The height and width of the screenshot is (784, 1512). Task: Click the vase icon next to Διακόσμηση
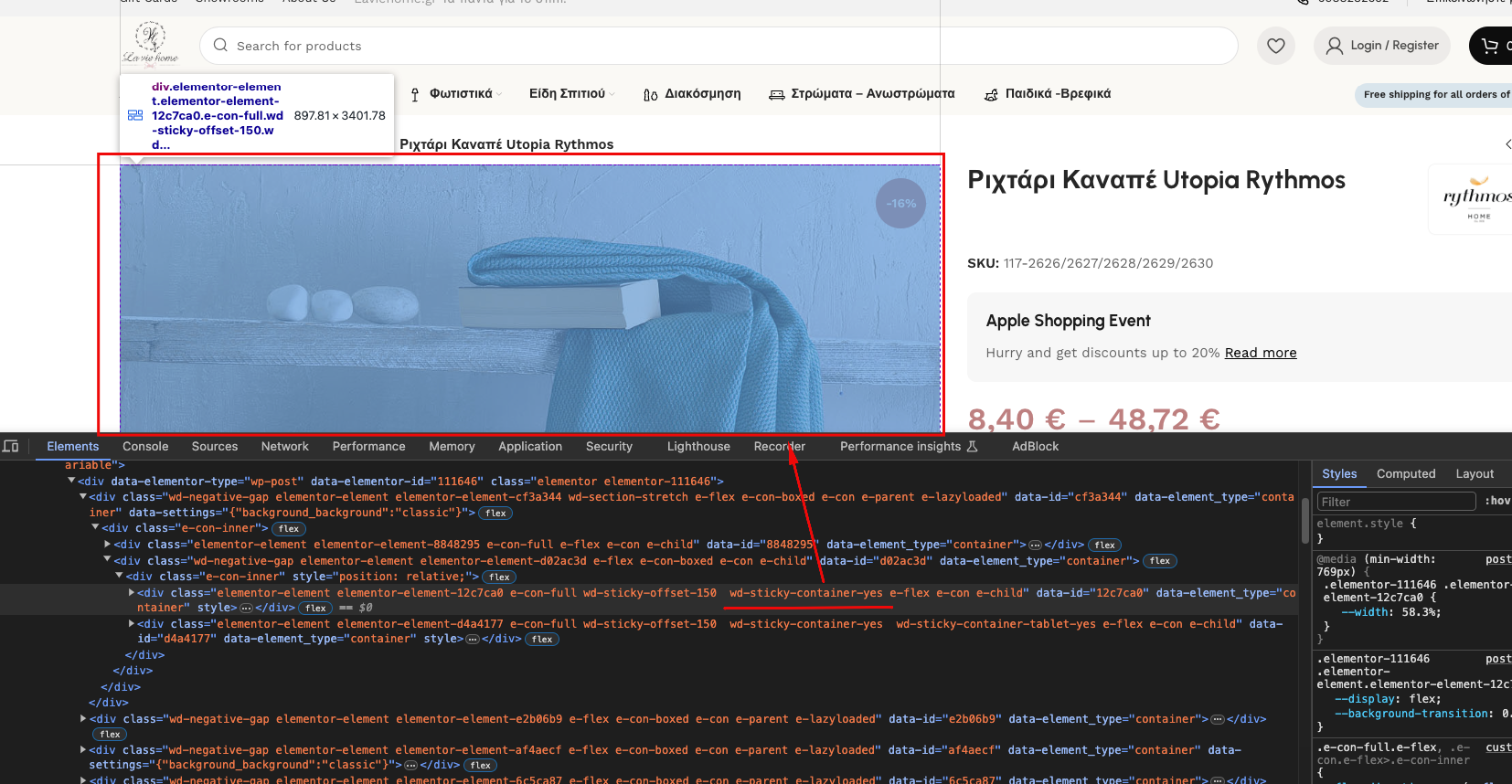click(650, 94)
